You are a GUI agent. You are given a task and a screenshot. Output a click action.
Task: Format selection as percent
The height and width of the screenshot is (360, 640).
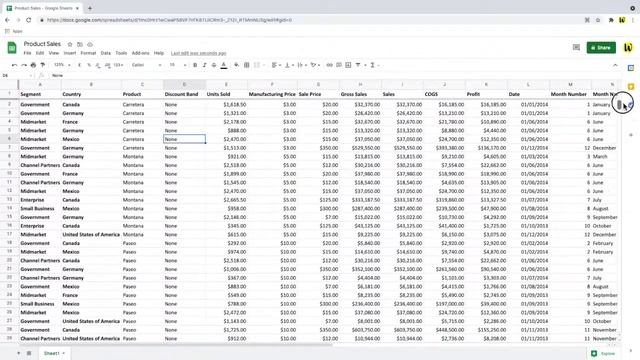[89, 65]
